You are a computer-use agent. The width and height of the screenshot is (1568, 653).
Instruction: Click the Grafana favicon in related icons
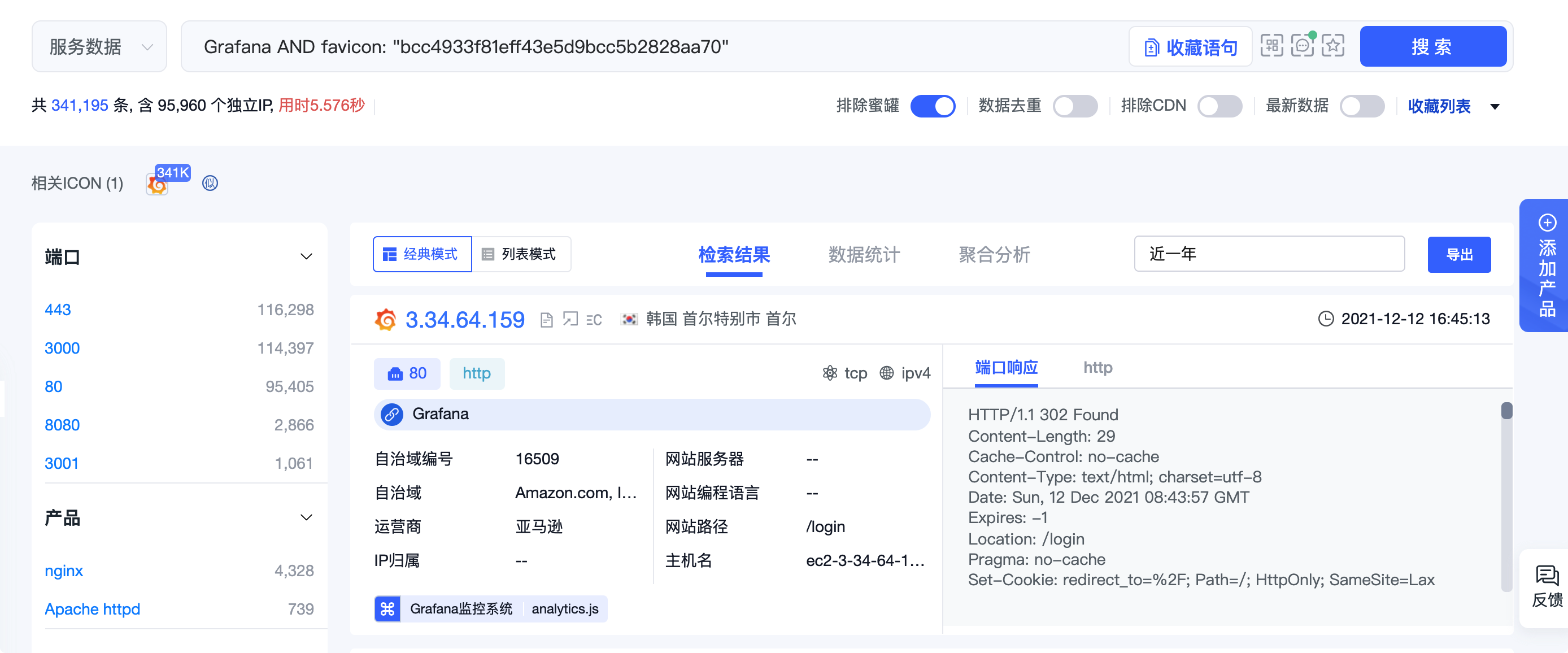coord(157,184)
